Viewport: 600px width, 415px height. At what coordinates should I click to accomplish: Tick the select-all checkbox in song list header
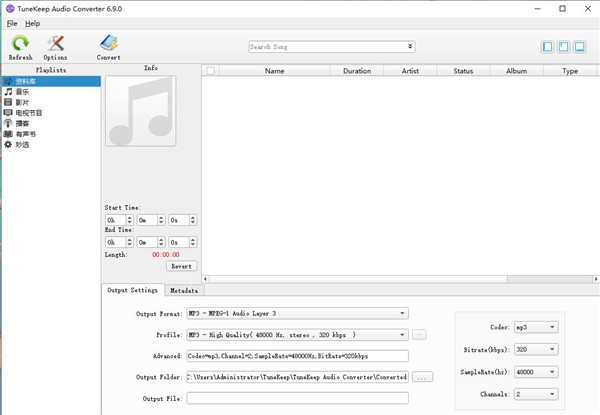(210, 71)
